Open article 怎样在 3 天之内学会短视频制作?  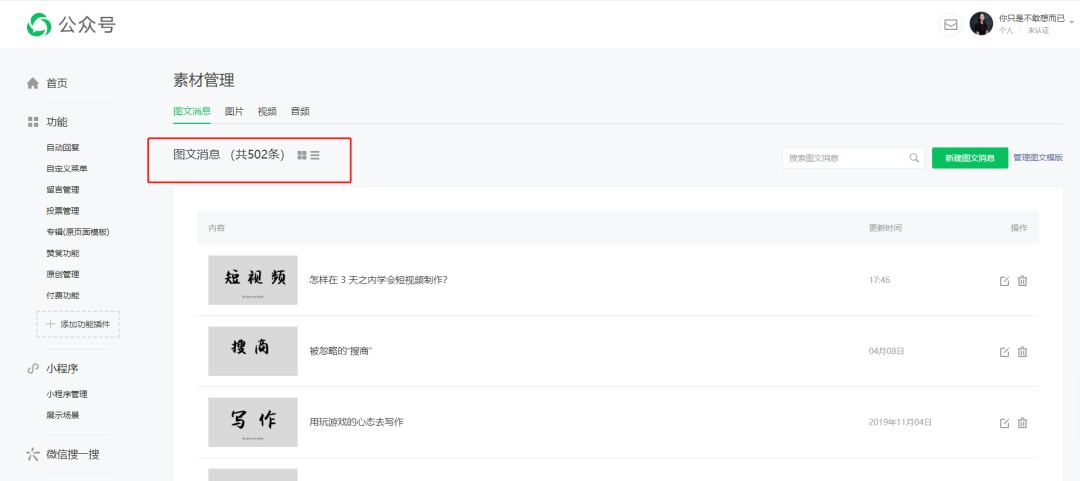[x=379, y=280]
